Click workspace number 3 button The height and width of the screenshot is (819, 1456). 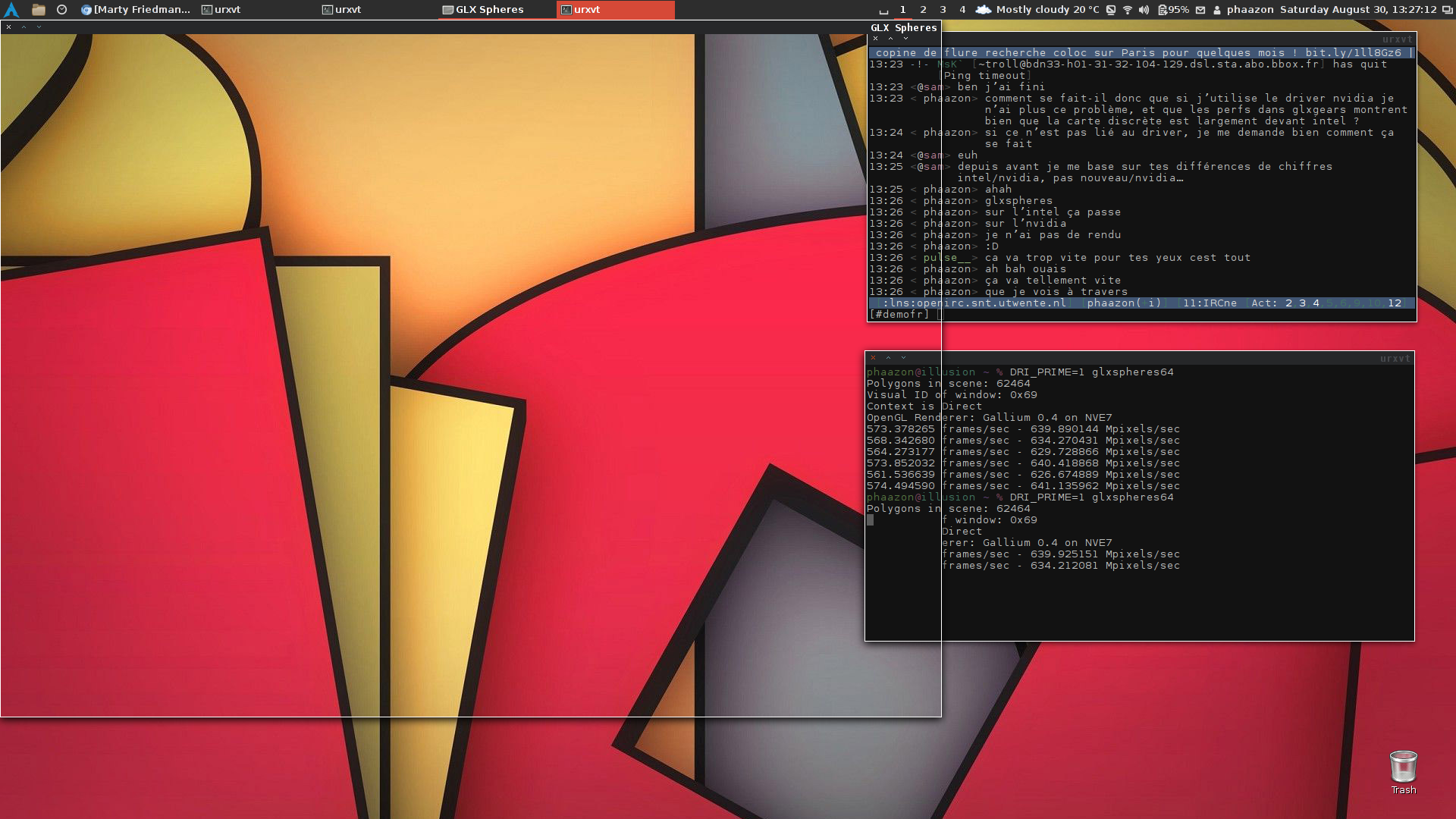941,9
